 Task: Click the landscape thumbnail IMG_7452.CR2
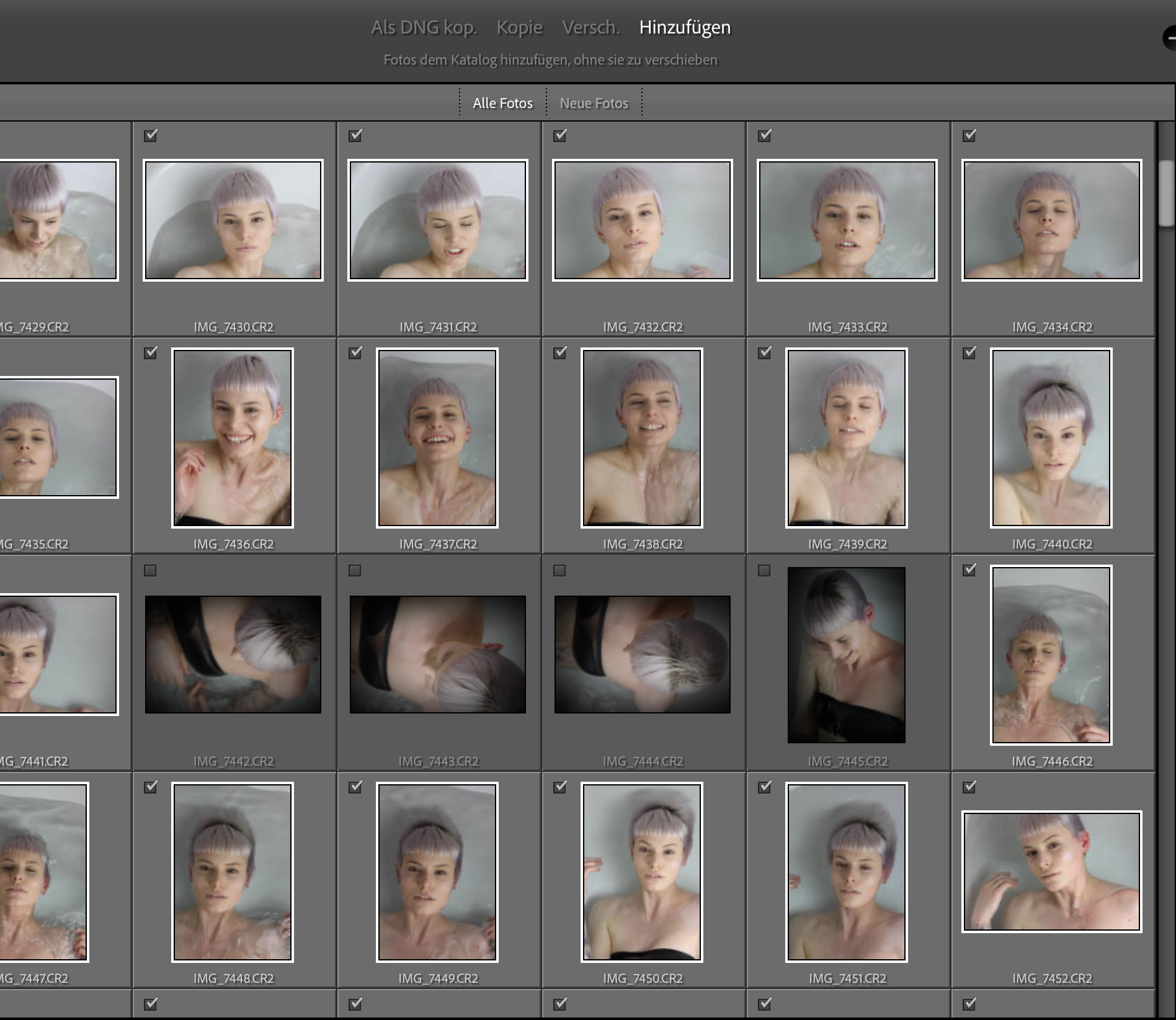[1052, 872]
